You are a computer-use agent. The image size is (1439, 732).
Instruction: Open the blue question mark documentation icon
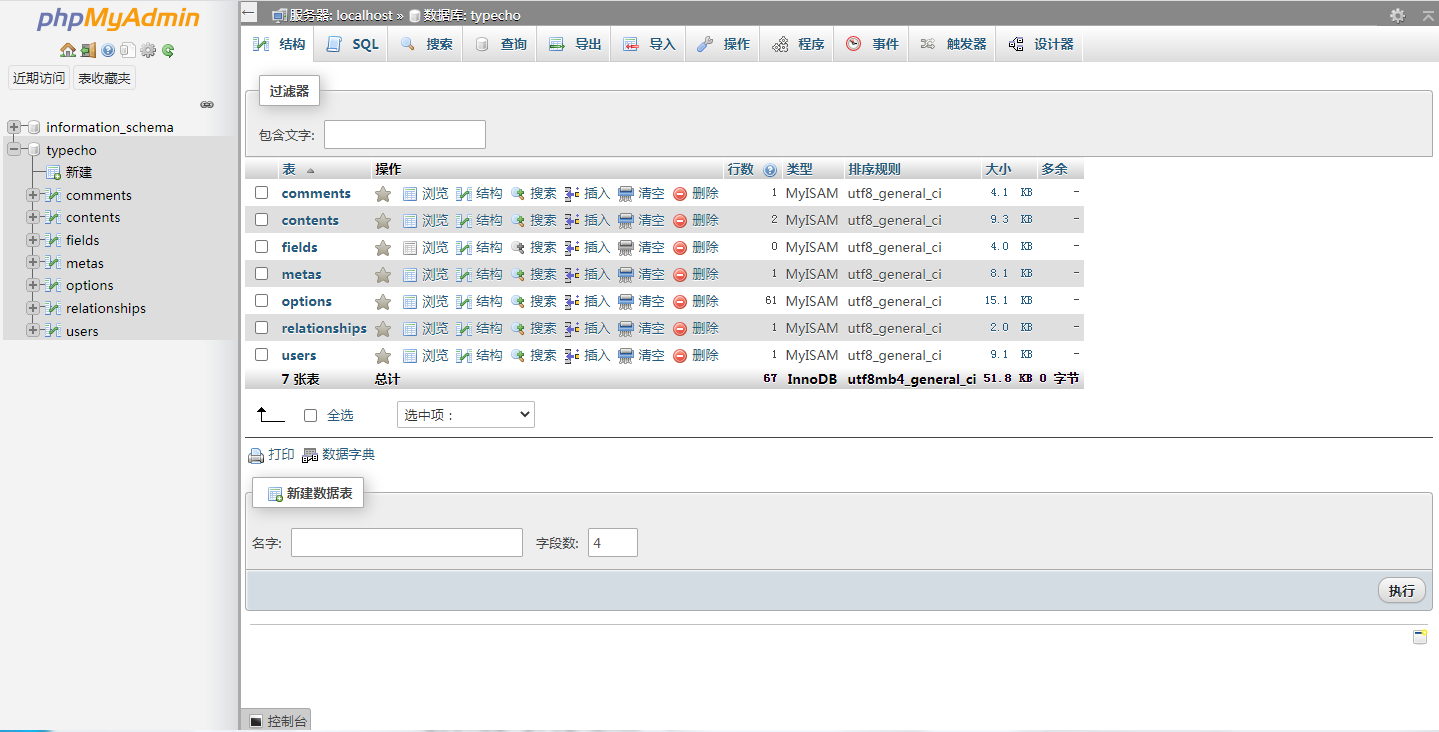coord(108,50)
